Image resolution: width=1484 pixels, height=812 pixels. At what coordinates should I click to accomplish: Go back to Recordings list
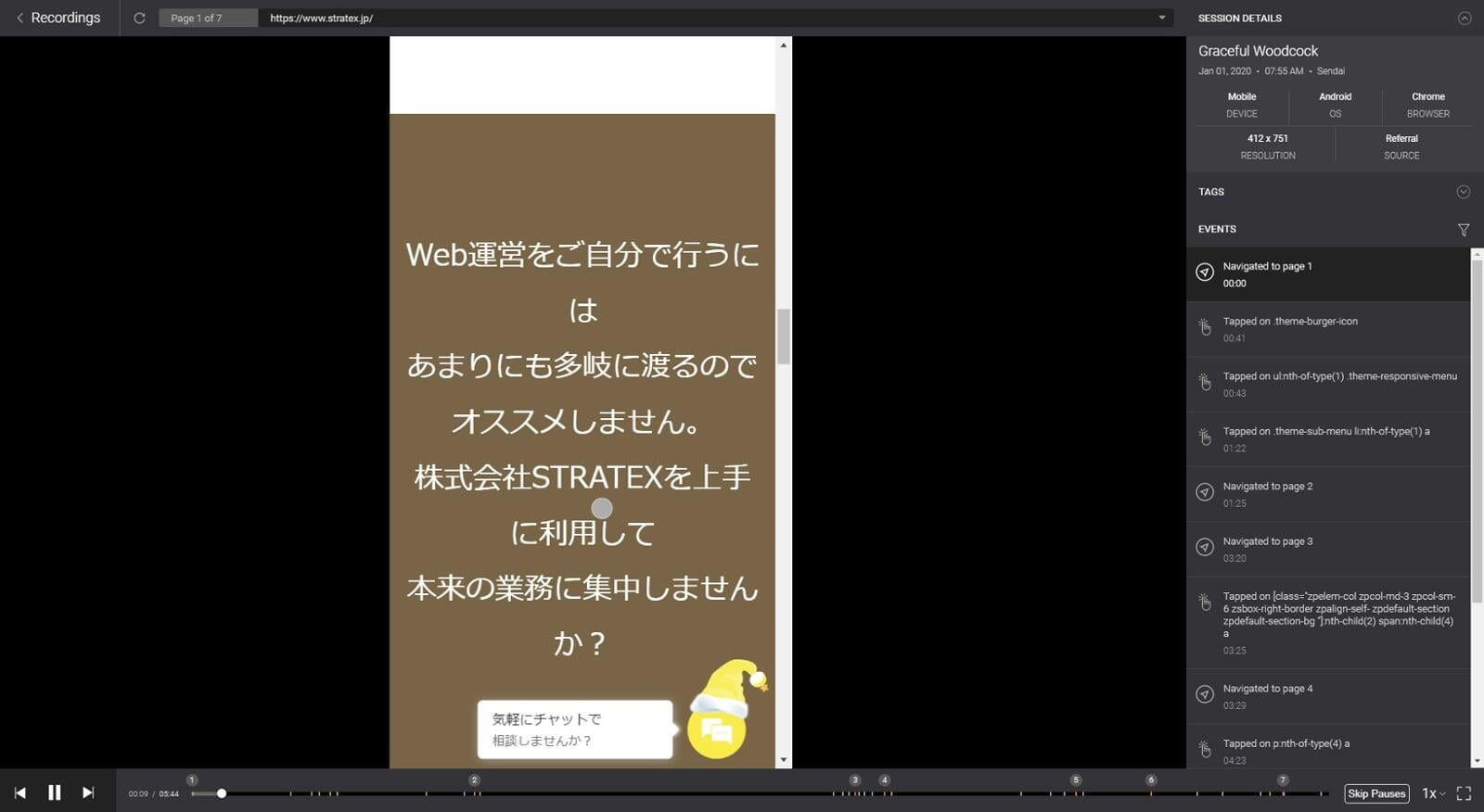pyautogui.click(x=58, y=18)
